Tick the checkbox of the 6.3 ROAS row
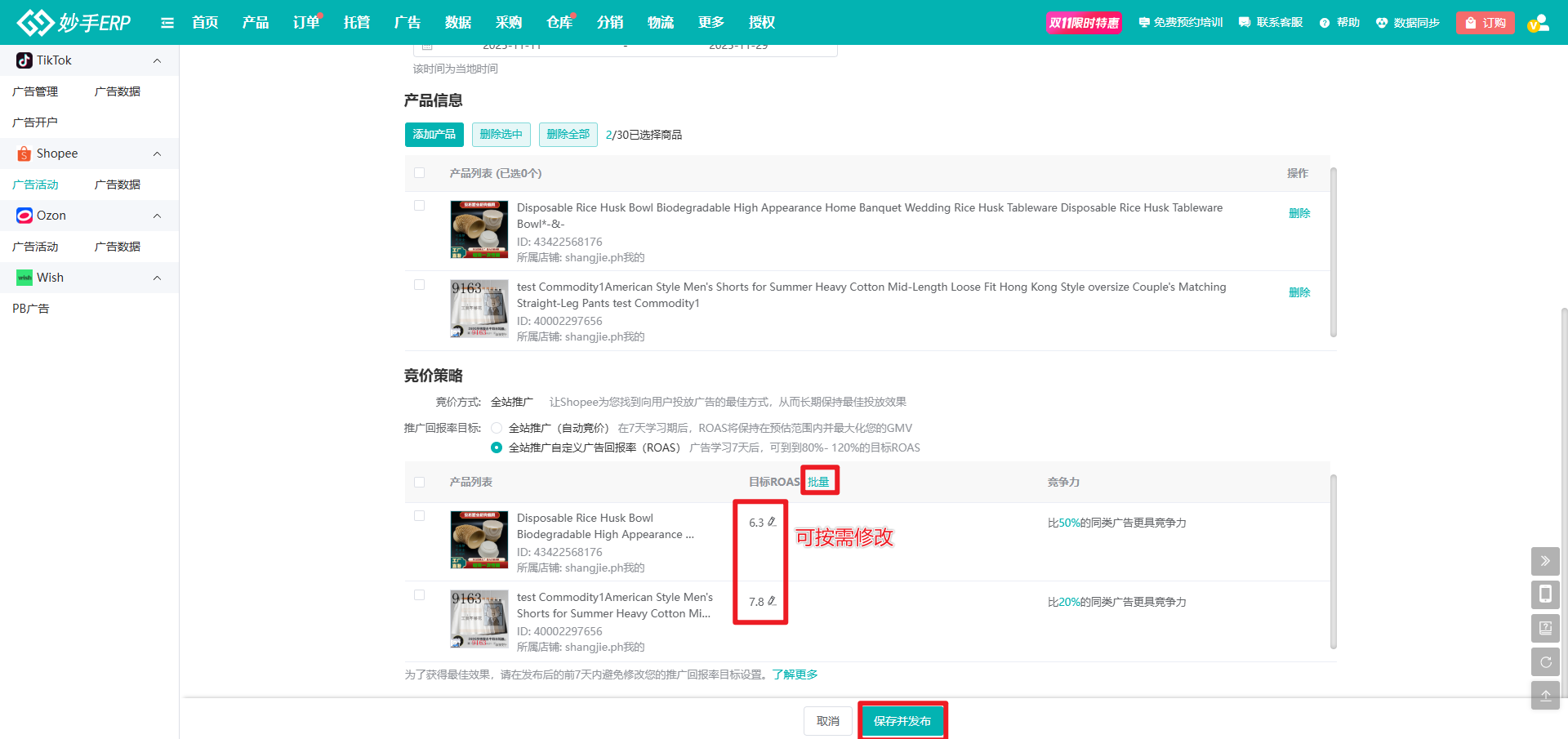1568x739 pixels. [x=419, y=516]
